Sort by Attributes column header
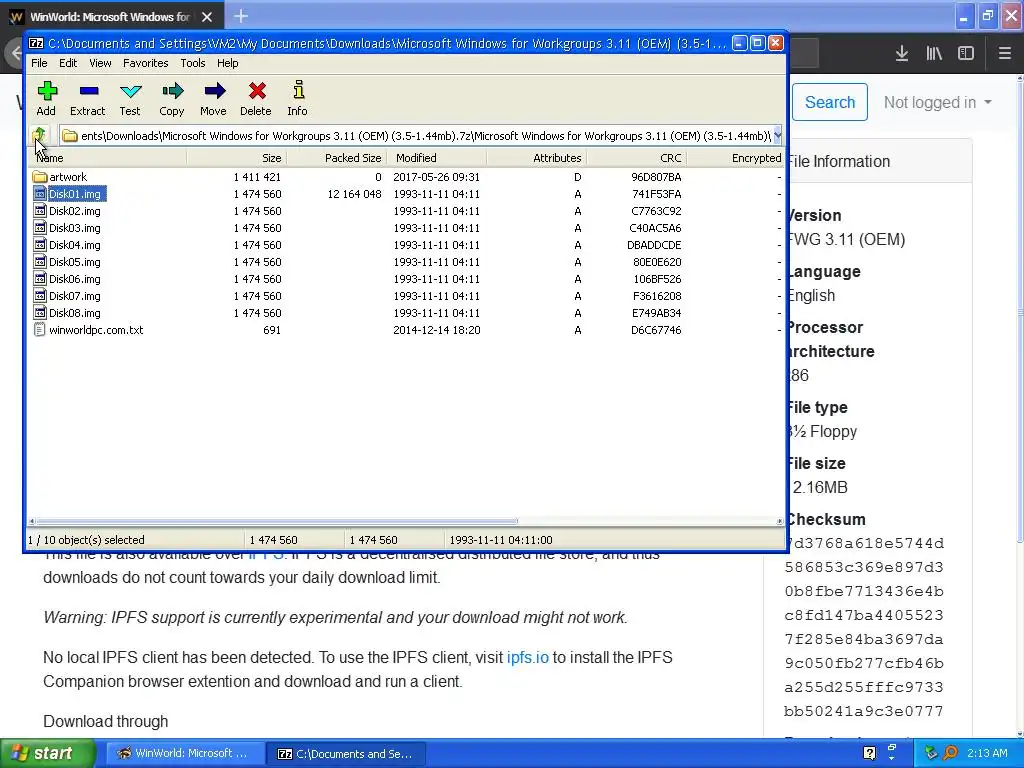1024x768 pixels. tap(537, 157)
